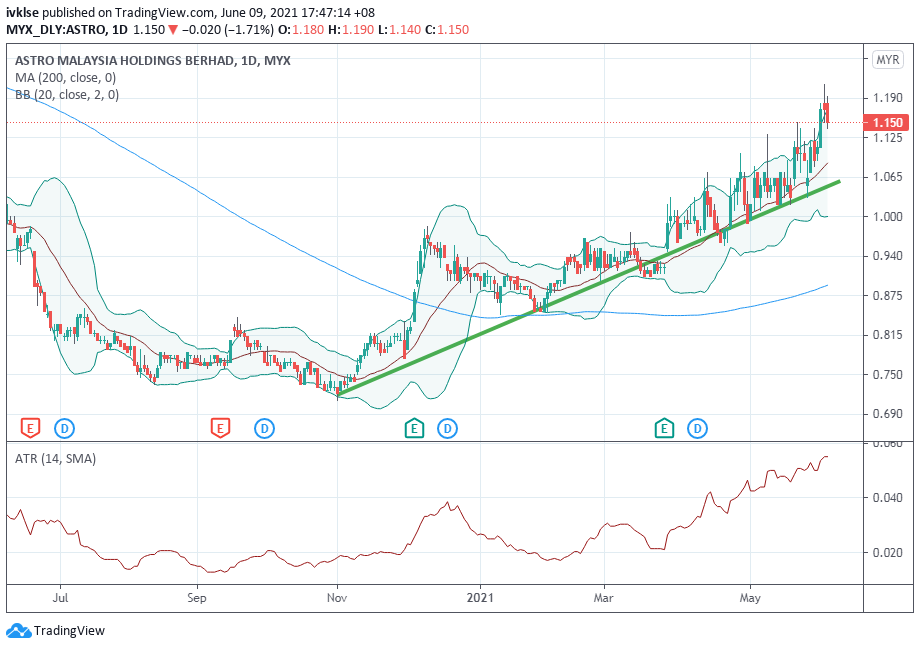The image size is (920, 649).
Task: Click the Mar time axis label
Action: [604, 598]
